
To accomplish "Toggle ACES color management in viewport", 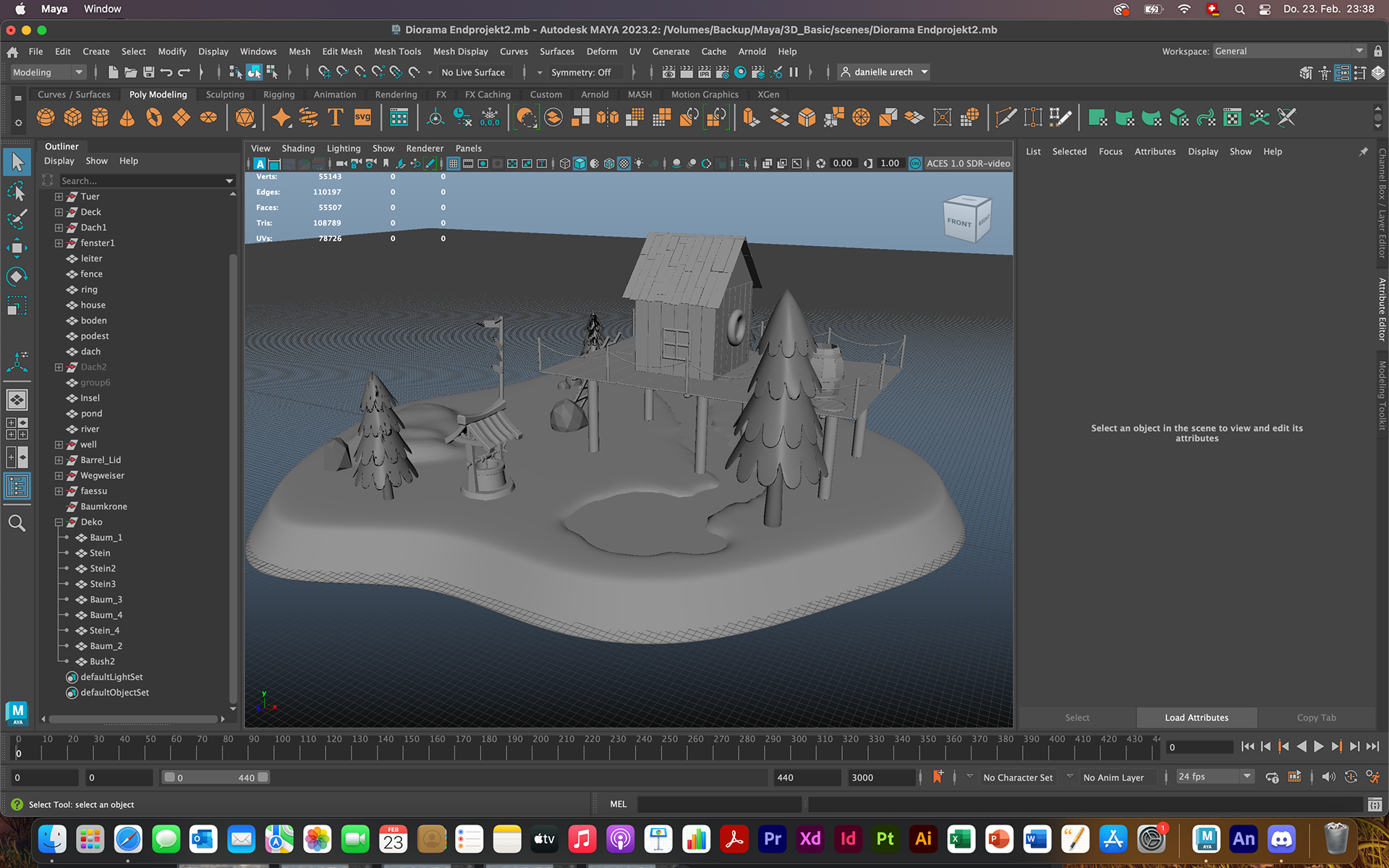I will point(915,163).
